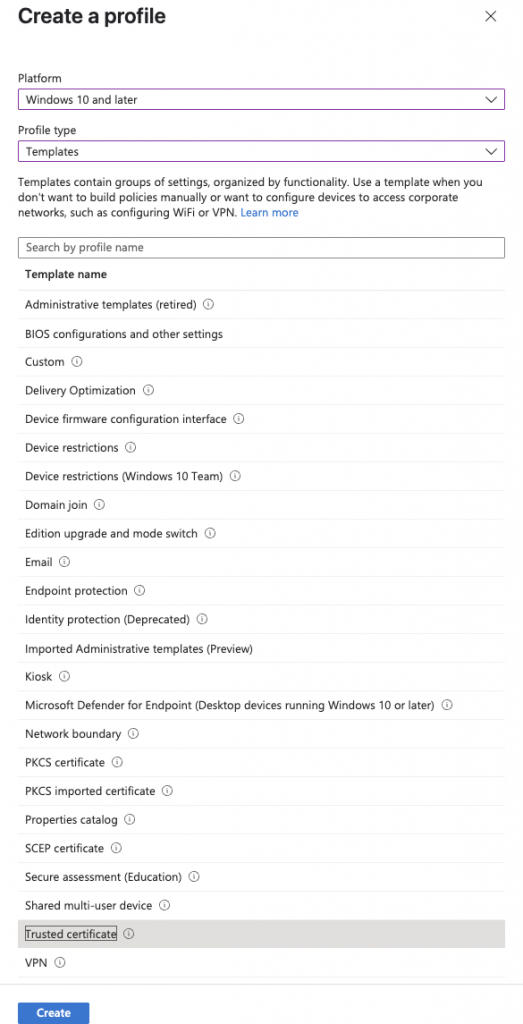This screenshot has height=1024, width=523.
Task: Show info for Delivery Optimization template
Action: coord(148,391)
